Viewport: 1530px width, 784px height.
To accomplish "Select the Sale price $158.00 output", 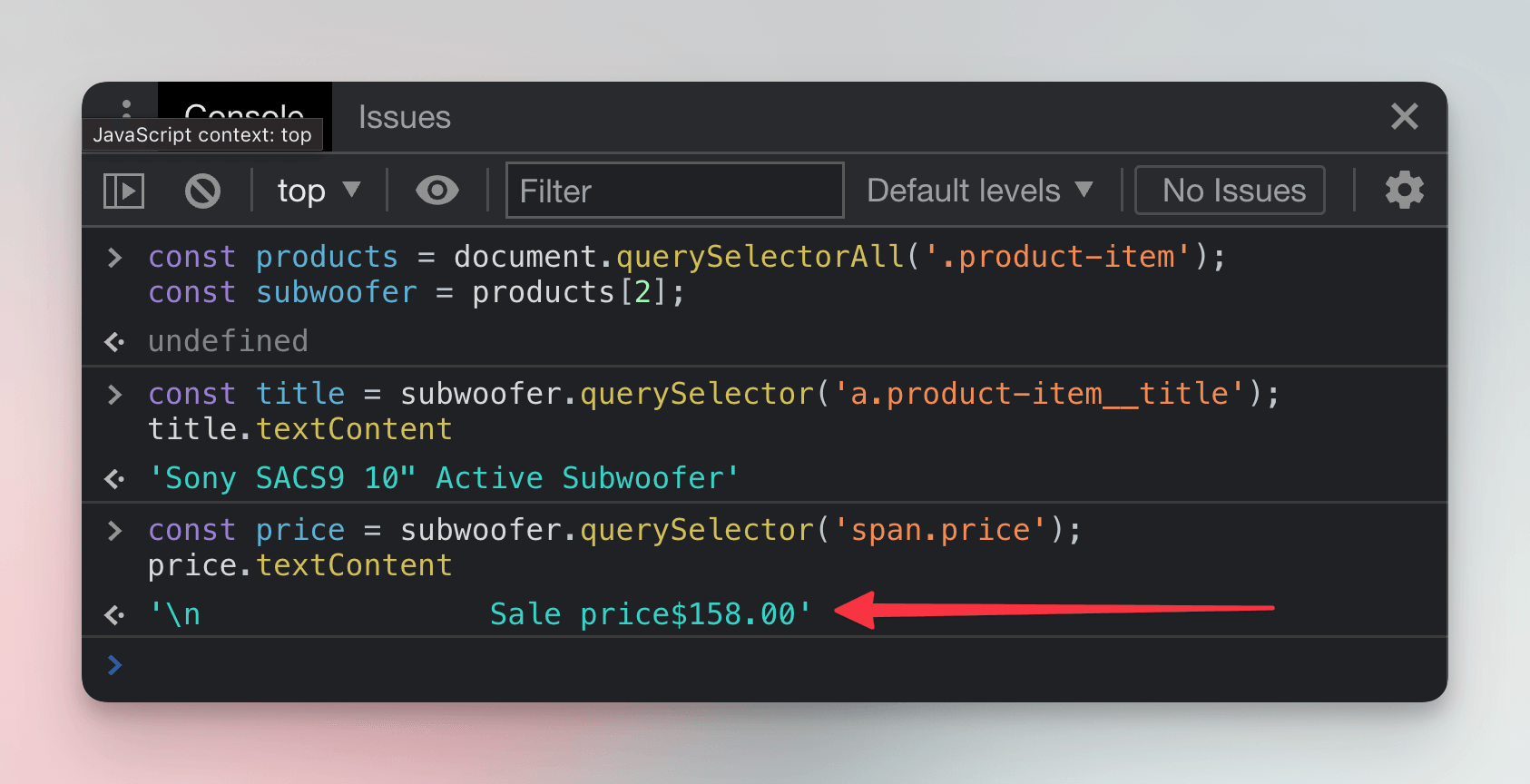I will tap(650, 614).
